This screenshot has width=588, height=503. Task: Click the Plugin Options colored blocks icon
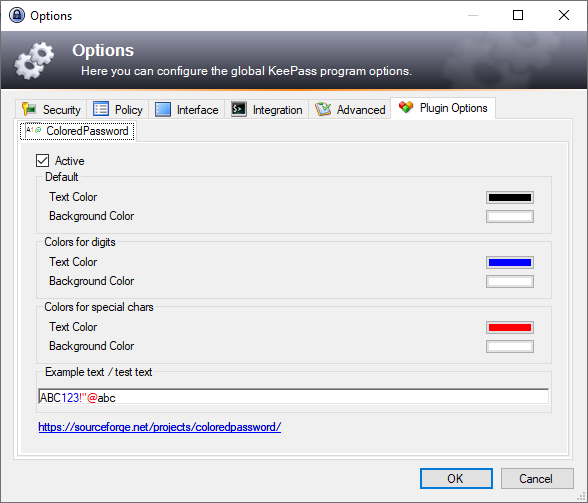[x=406, y=107]
